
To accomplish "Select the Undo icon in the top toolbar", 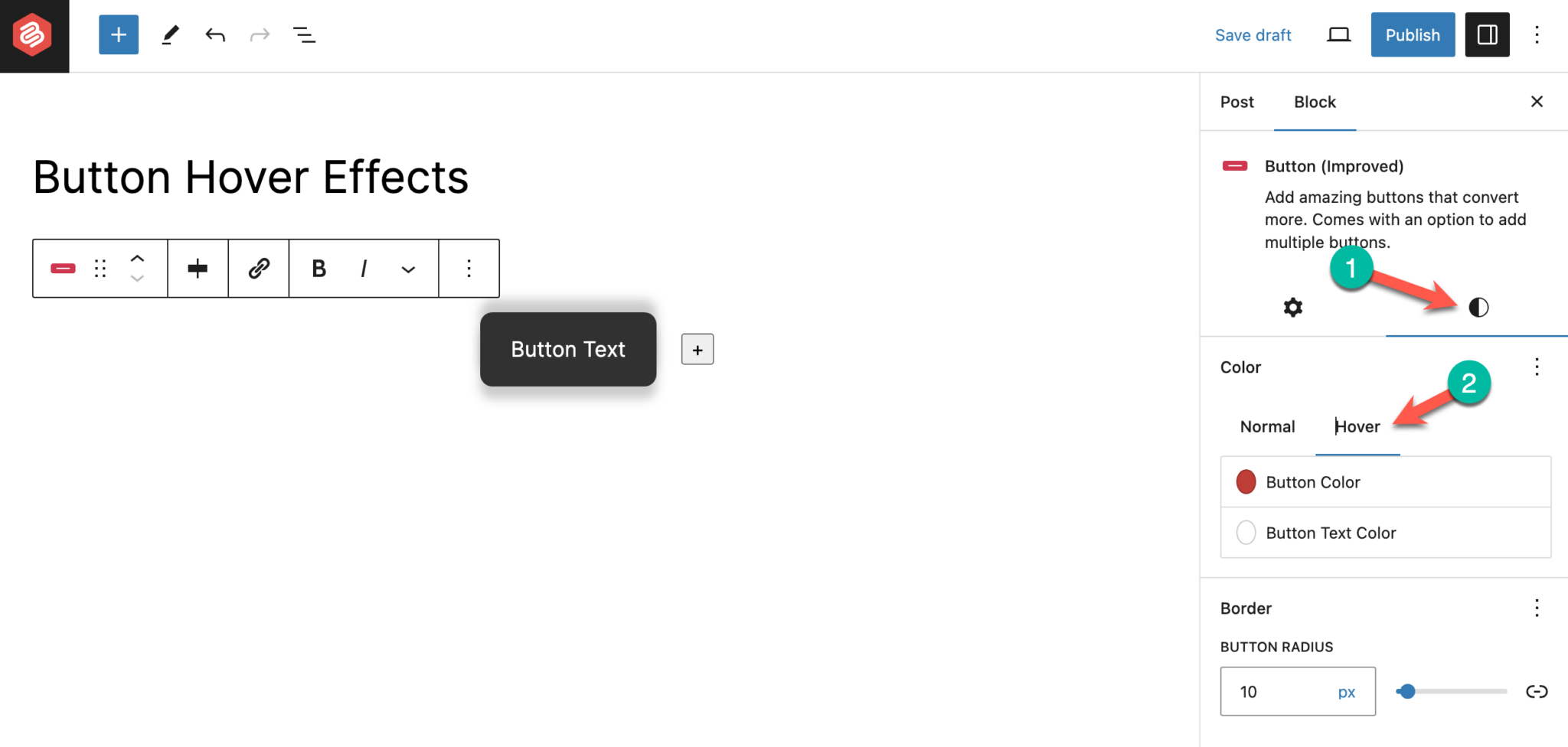I will 215,34.
